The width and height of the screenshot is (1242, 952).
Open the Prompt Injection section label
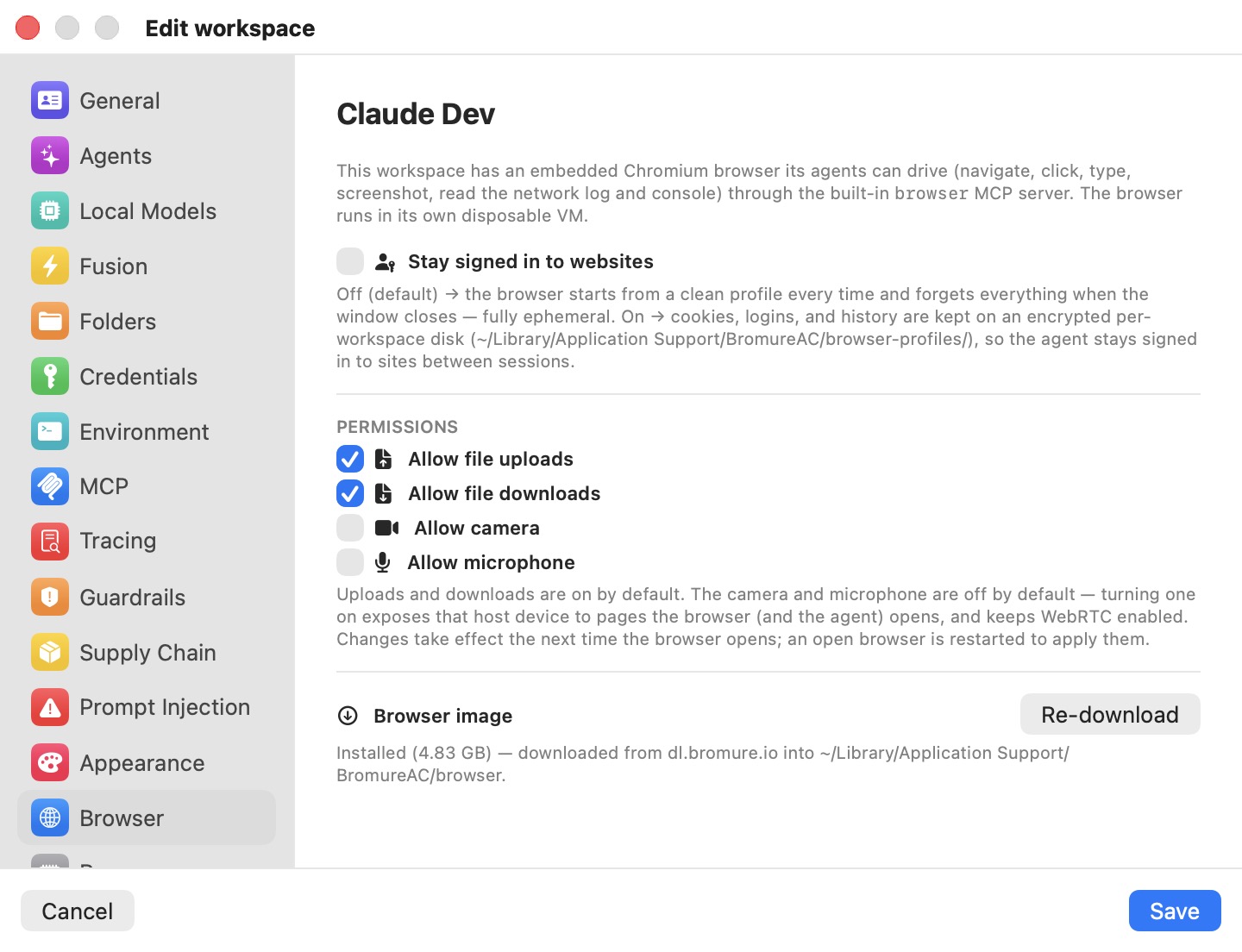pyautogui.click(x=165, y=707)
